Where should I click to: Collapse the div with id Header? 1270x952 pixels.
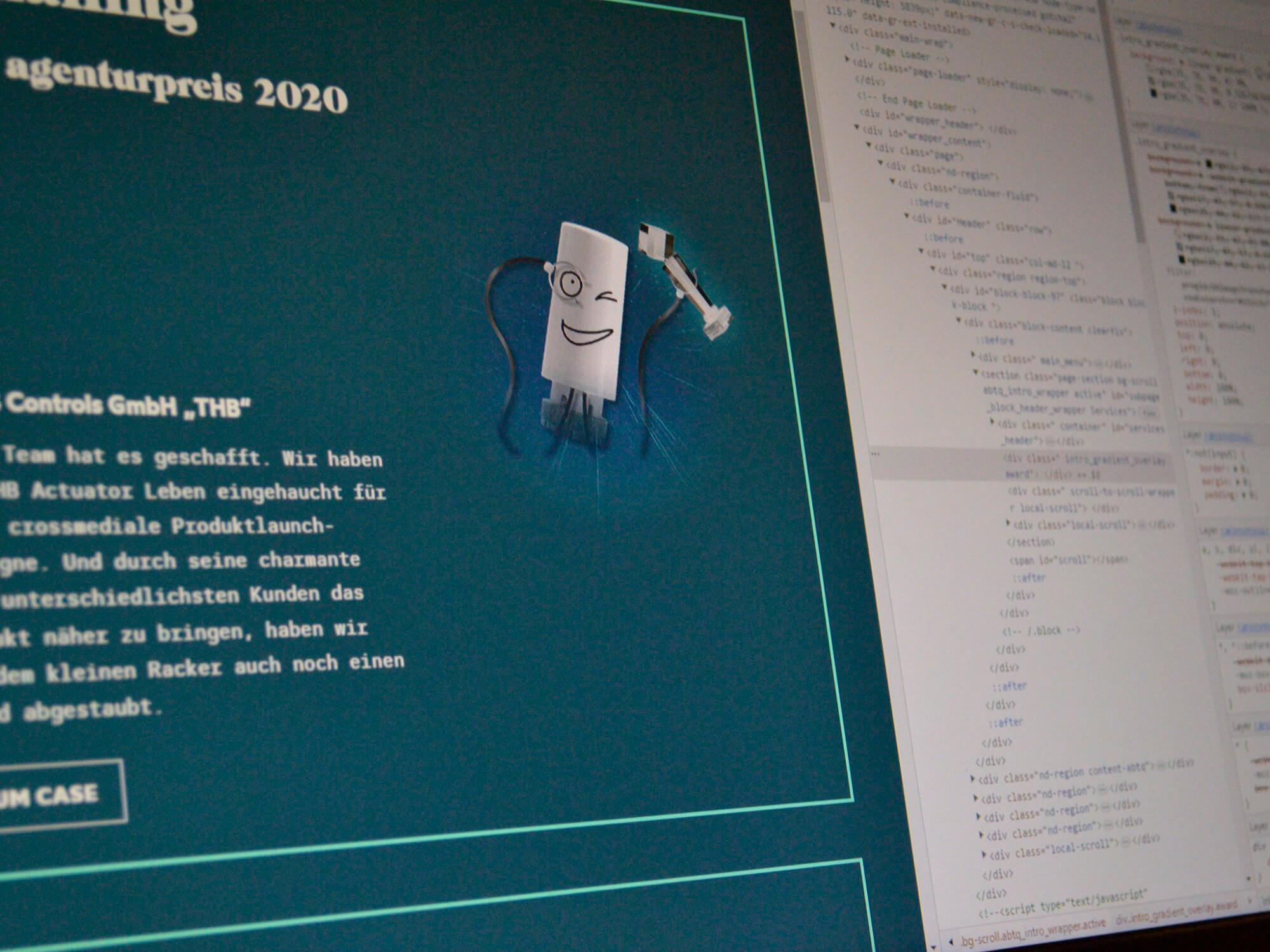click(907, 216)
